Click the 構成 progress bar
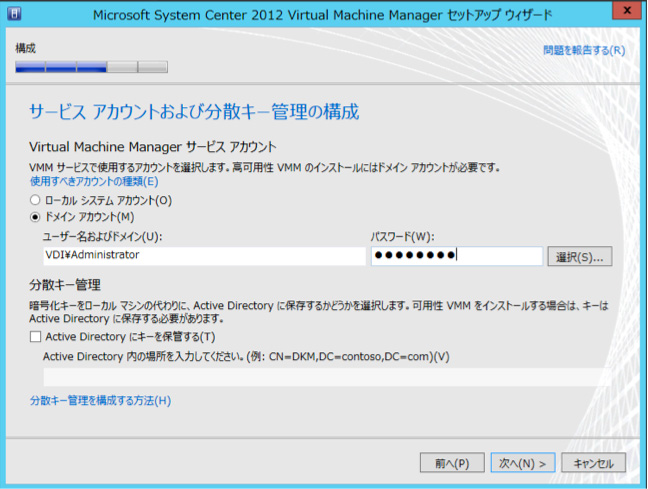Image resolution: width=648 pixels, height=489 pixels. [x=91, y=67]
